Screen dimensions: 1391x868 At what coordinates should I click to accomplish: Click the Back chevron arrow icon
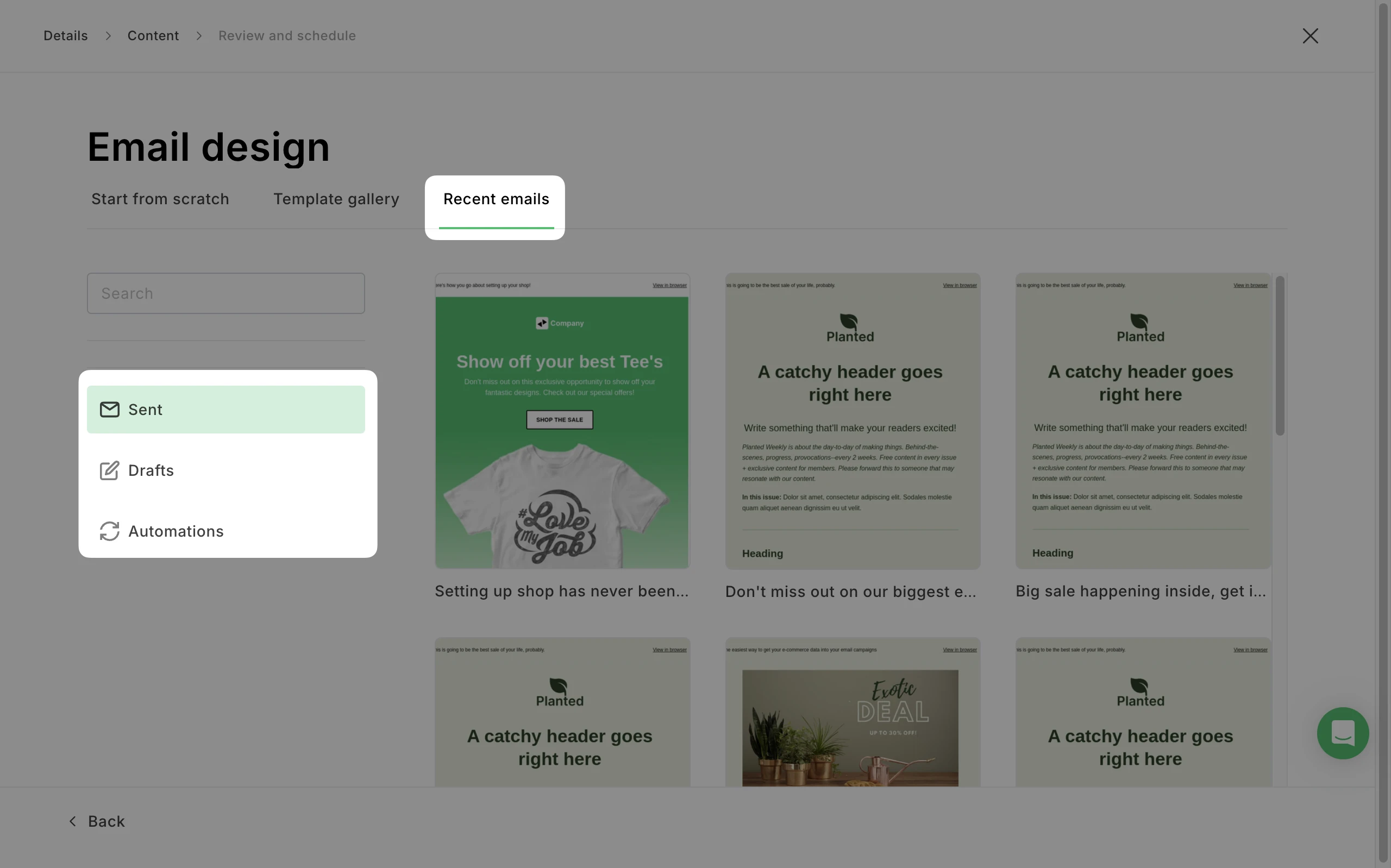click(x=73, y=821)
